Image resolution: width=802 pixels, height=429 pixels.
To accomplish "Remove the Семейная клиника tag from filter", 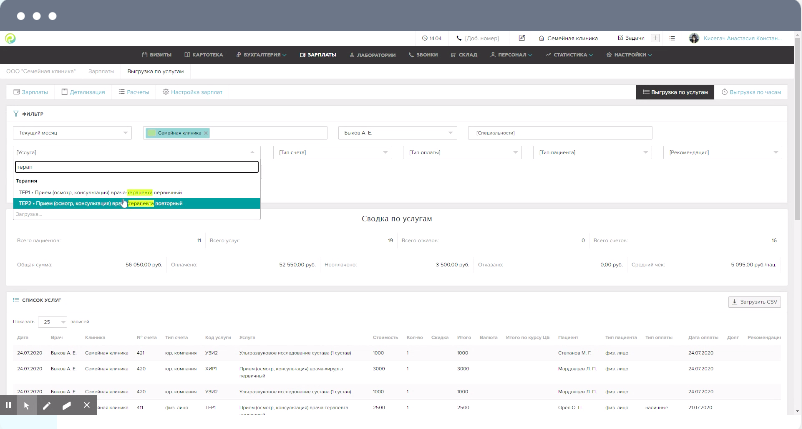I will pos(205,133).
